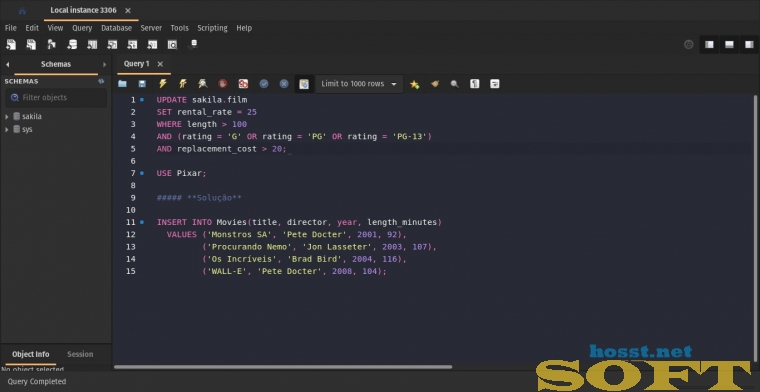Screen dimensions: 760x392
Task: Open the search table data icon
Action: tap(173, 45)
